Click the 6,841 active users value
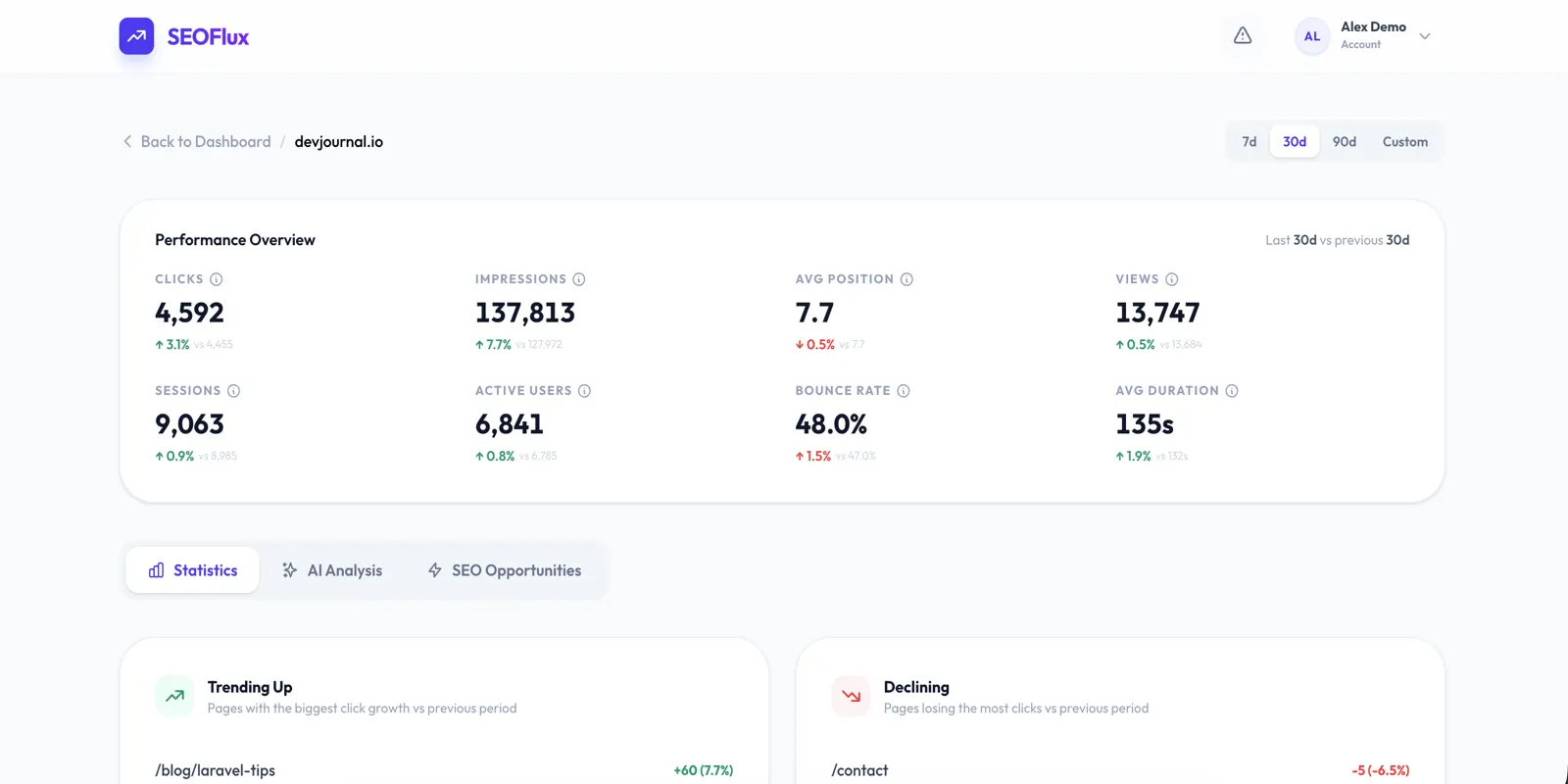Image resolution: width=1568 pixels, height=784 pixels. 510,425
